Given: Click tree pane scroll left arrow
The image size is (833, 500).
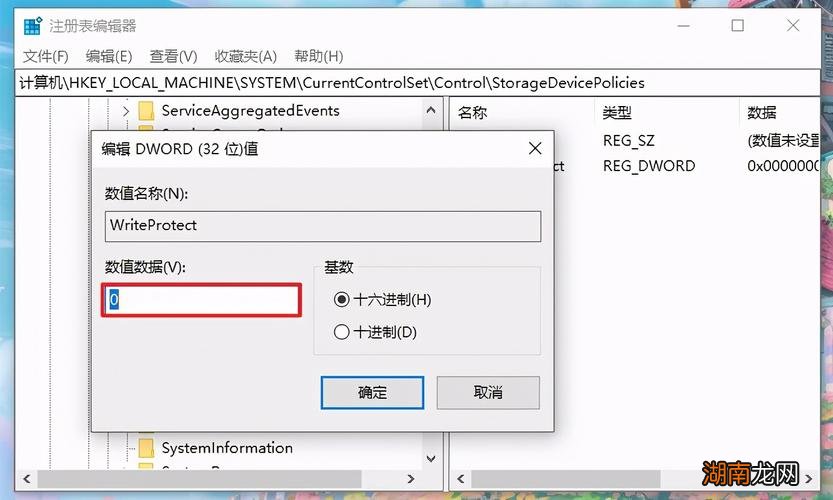Looking at the screenshot, I should (27, 479).
